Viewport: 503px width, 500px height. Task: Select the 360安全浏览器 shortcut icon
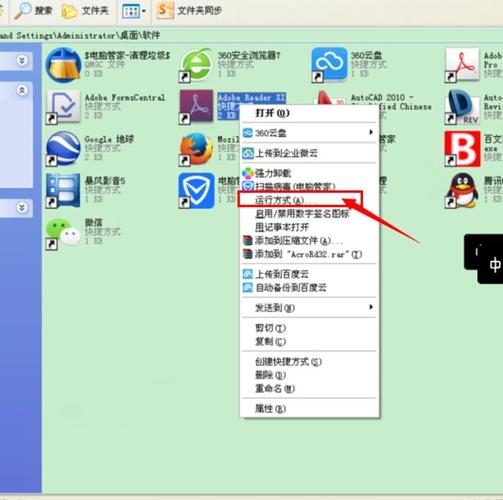point(196,65)
